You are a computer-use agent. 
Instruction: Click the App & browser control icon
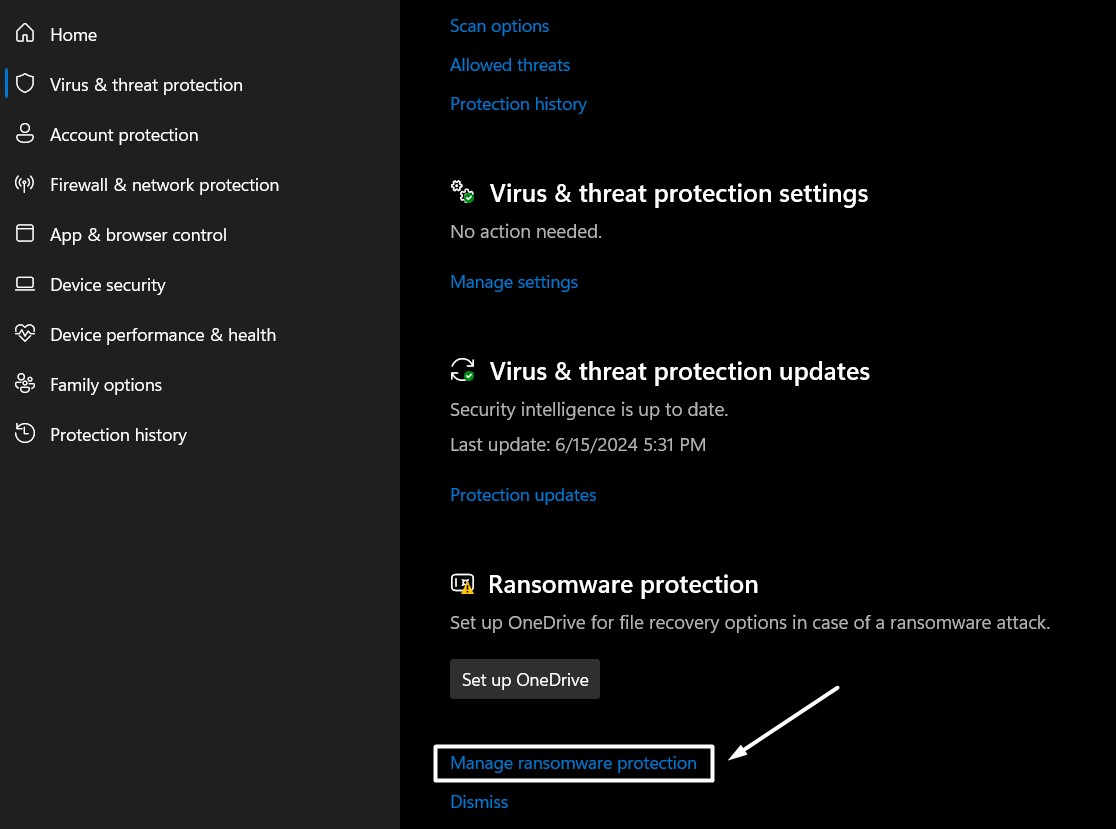[25, 234]
